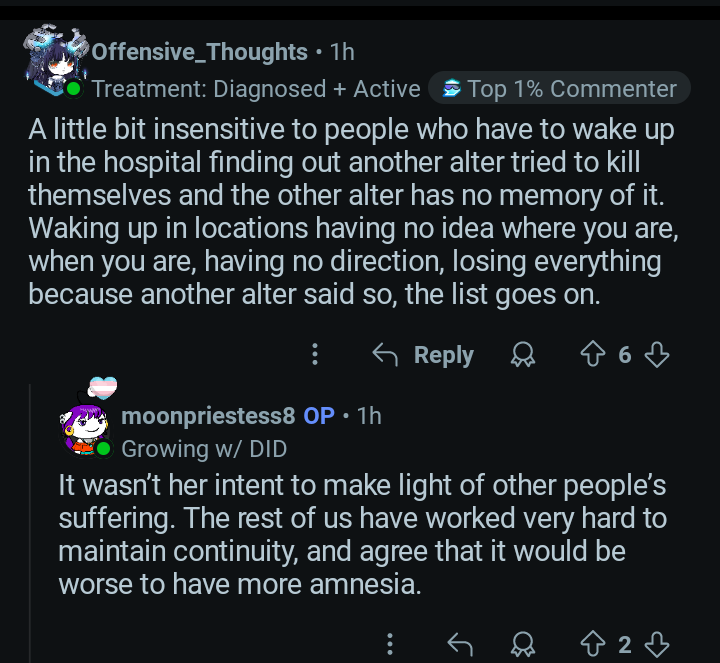
Task: Open the Offensive_Thoughts username profile
Action: pyautogui.click(x=199, y=52)
